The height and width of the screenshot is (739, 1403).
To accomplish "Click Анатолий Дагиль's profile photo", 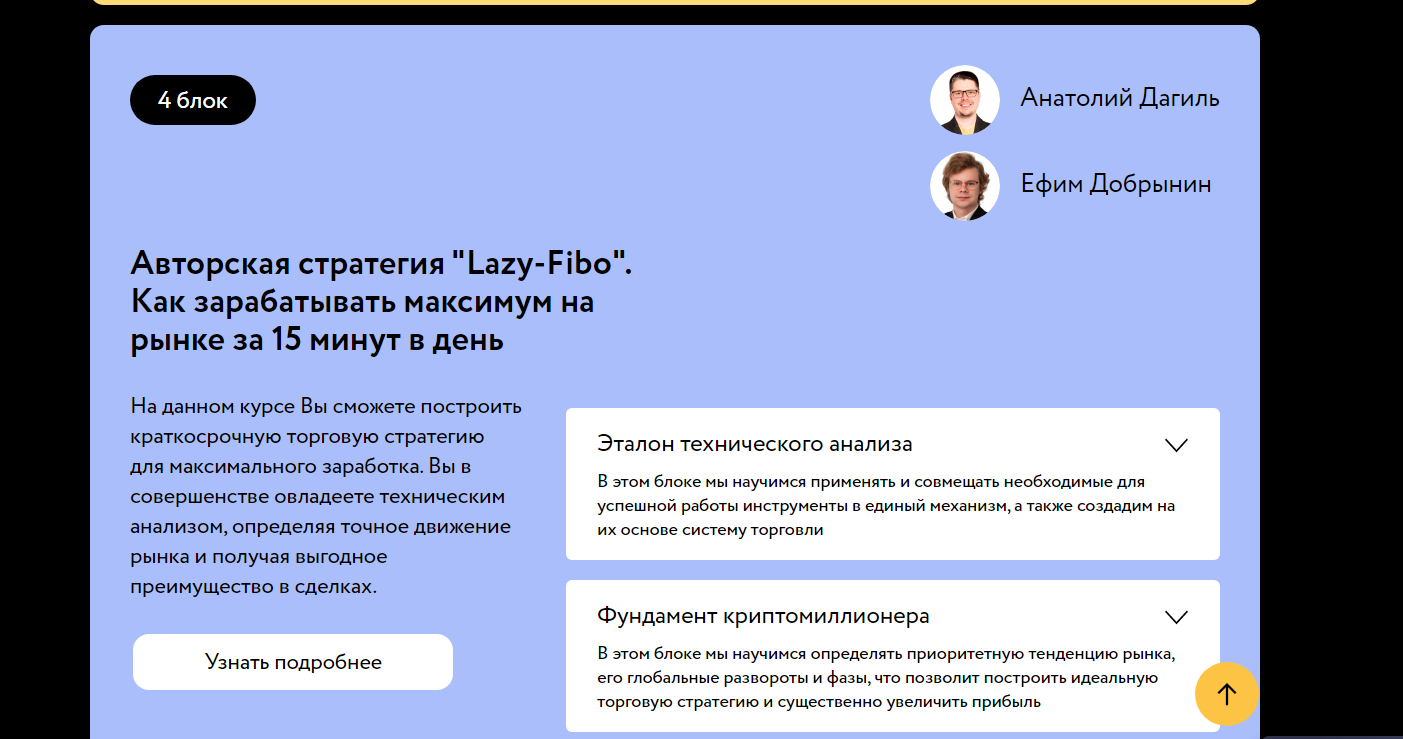I will pyautogui.click(x=964, y=99).
